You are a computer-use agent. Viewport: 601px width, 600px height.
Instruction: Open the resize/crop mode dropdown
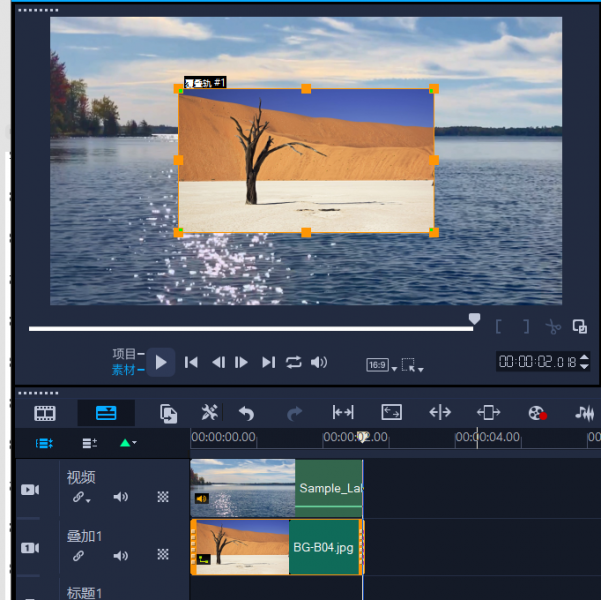coord(412,365)
